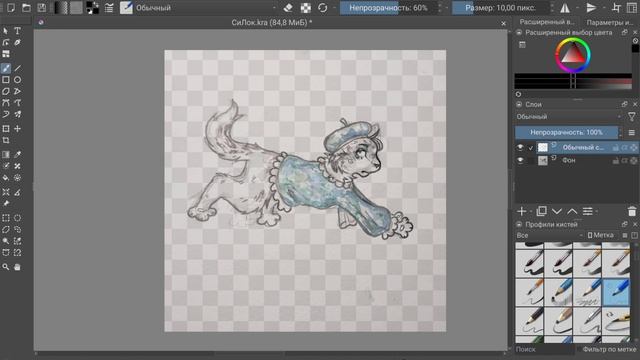Toggle eraser mode

288,8
